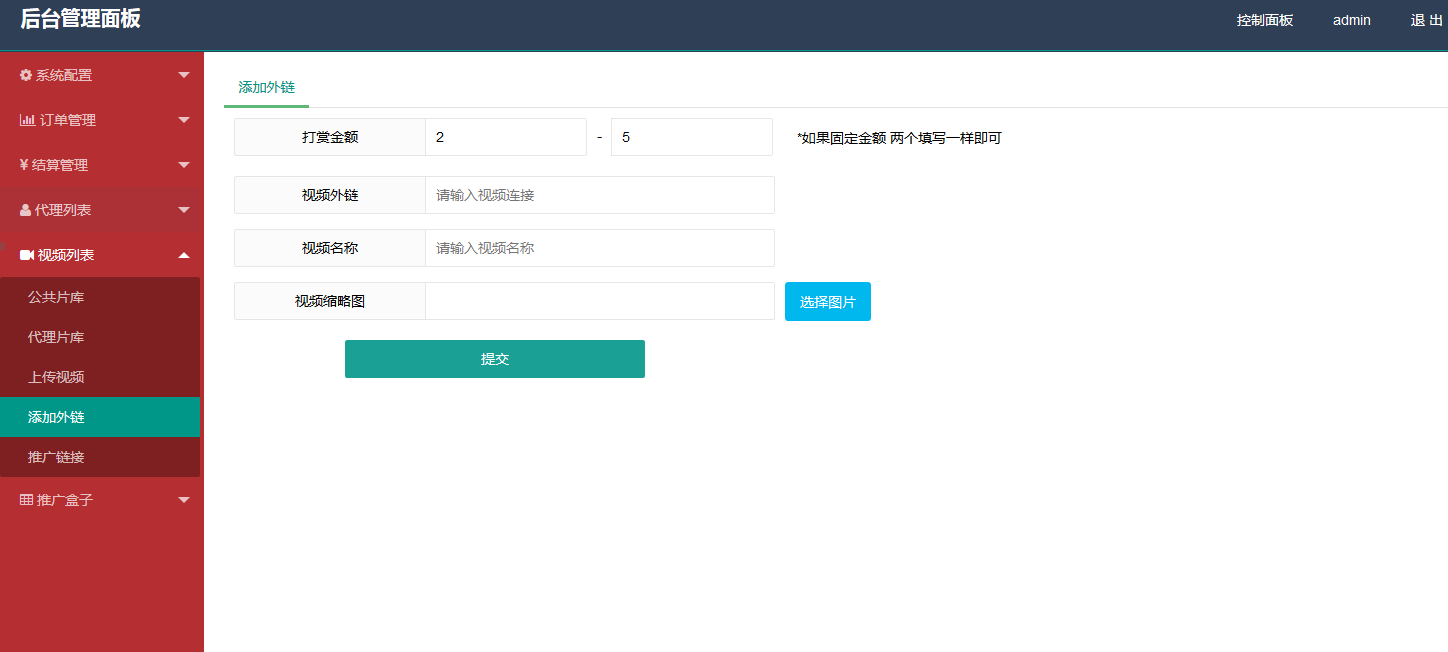The image size is (1448, 652).
Task: Click the 选择图片 button
Action: pyautogui.click(x=827, y=302)
